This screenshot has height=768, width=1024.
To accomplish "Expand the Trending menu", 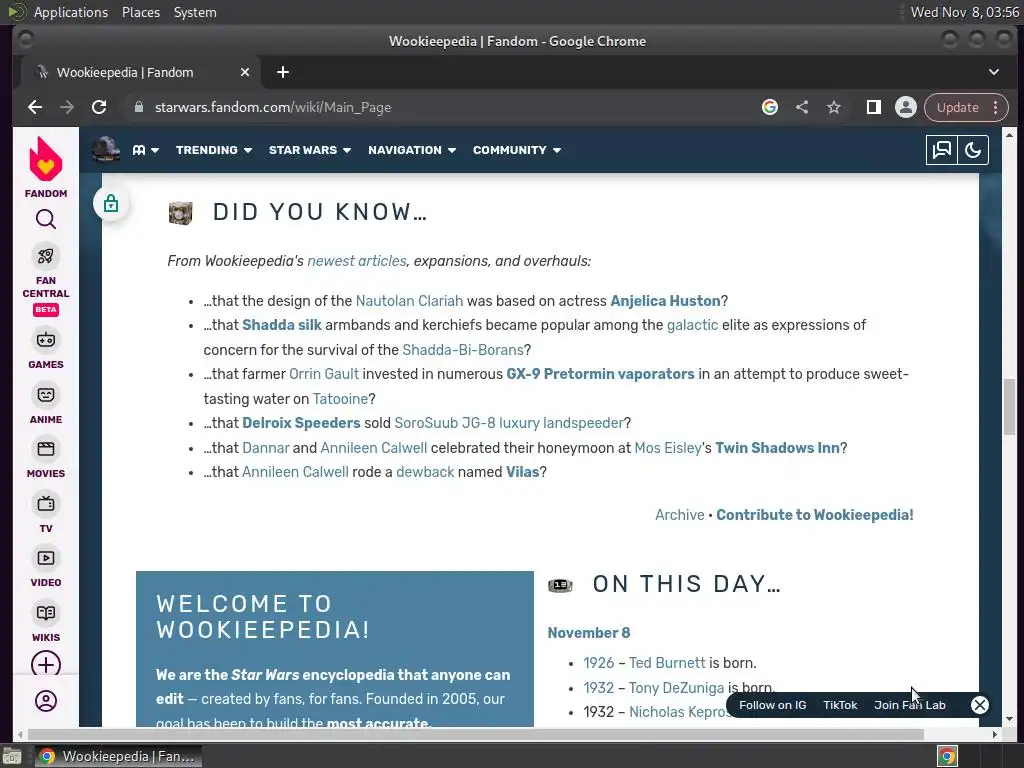I will tap(214, 150).
